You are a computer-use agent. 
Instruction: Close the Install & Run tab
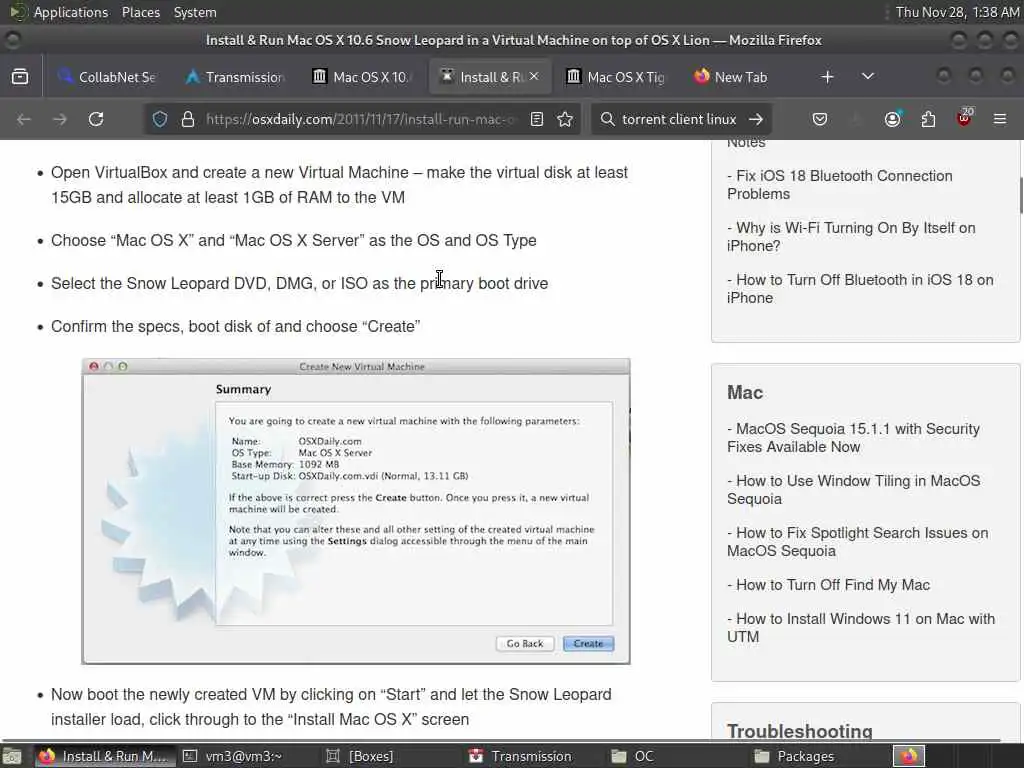click(x=534, y=76)
